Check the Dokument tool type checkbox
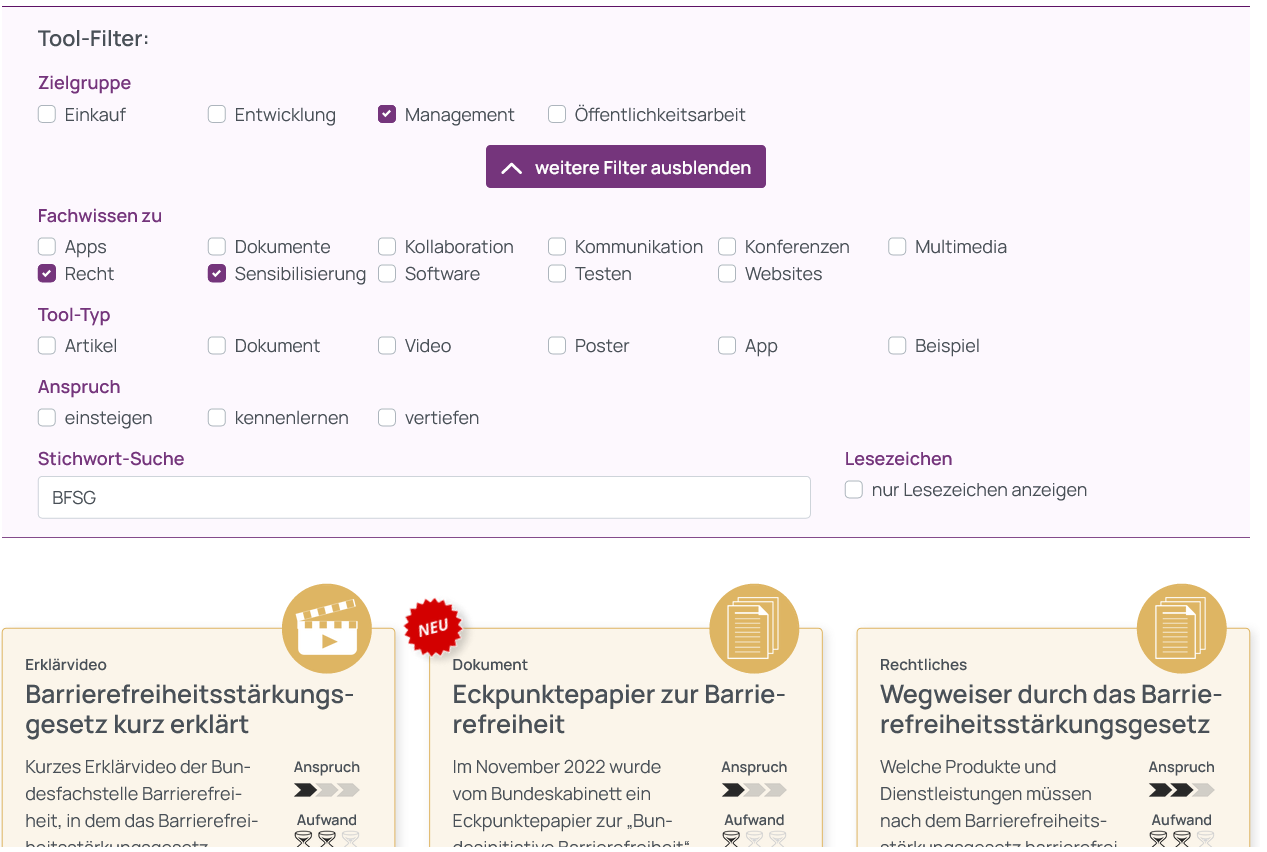The image size is (1267, 852). point(217,345)
